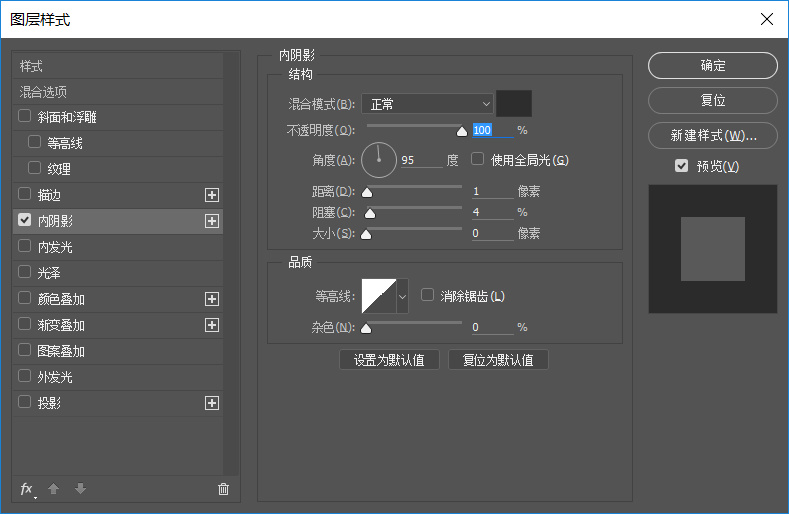
Task: Click the plus icon next to 颜色叠加
Action: click(x=211, y=299)
